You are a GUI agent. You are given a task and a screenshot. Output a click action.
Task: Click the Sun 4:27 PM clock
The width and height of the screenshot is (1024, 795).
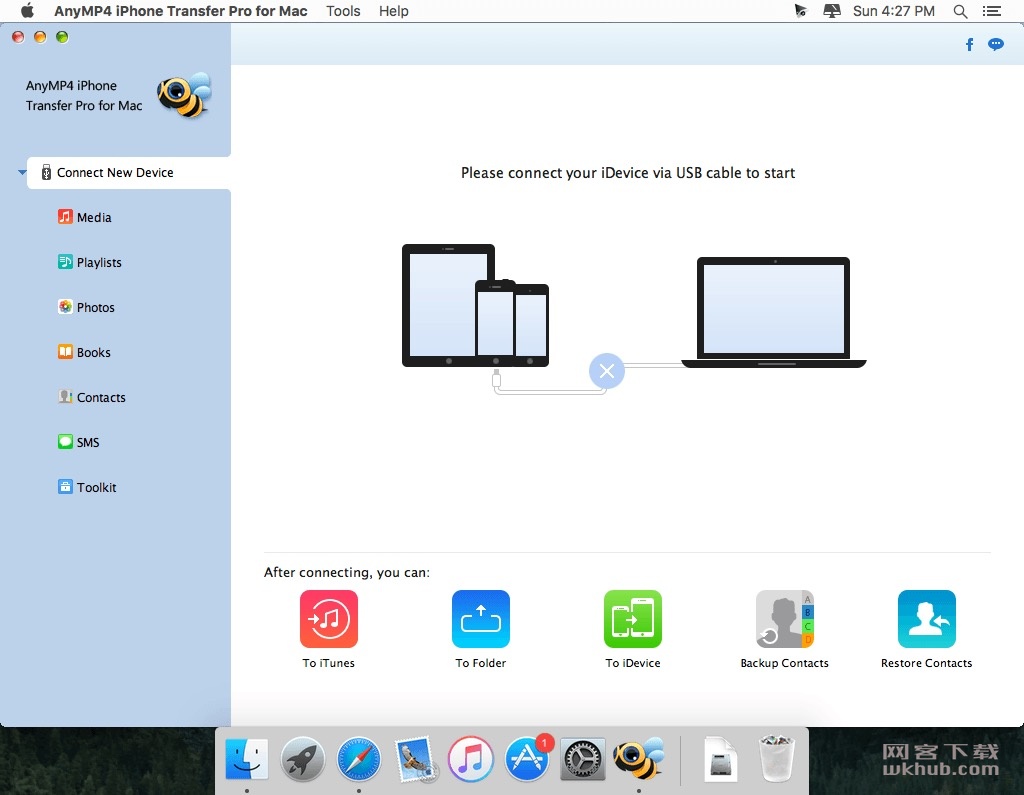893,11
